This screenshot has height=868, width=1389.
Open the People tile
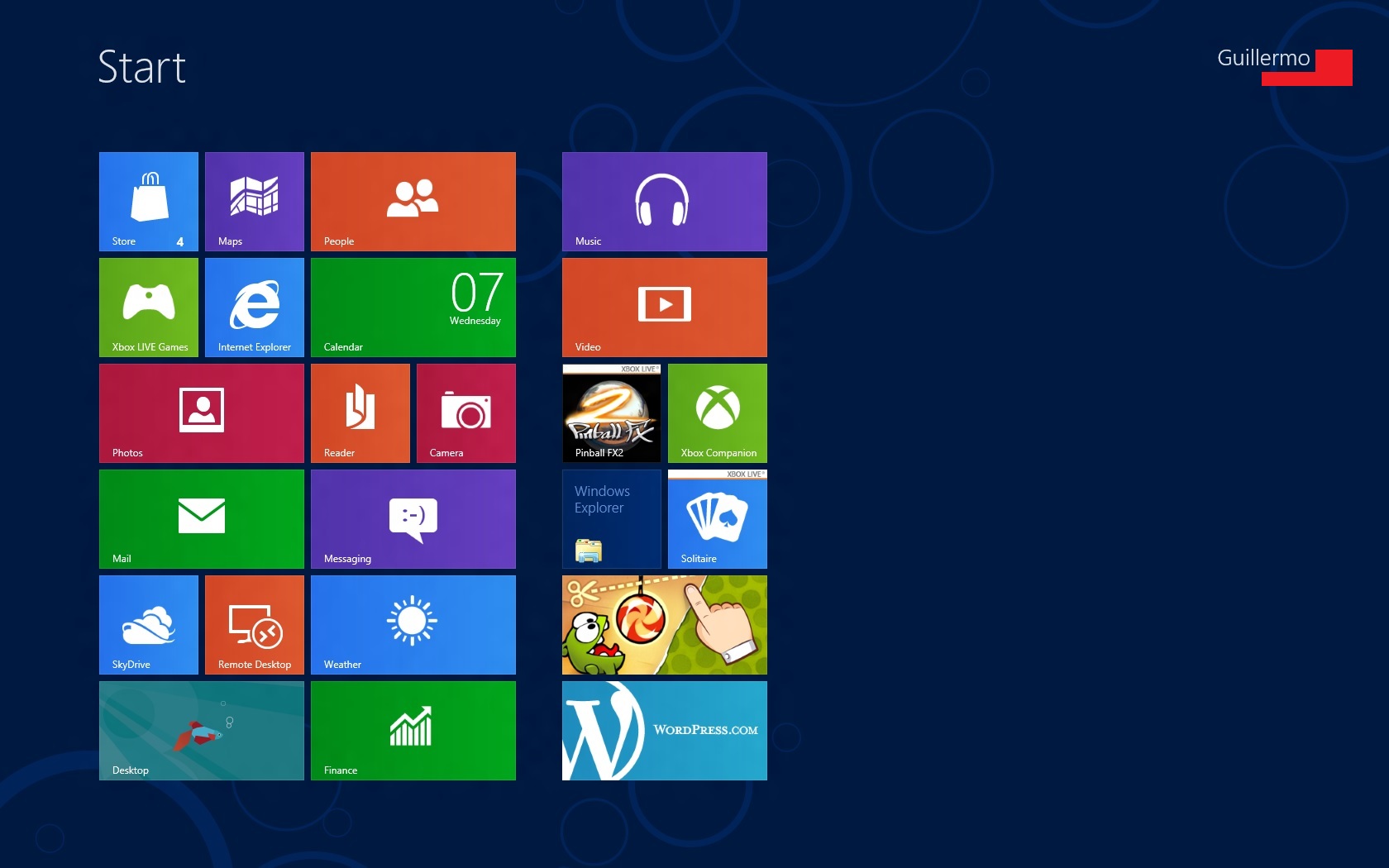(x=413, y=202)
